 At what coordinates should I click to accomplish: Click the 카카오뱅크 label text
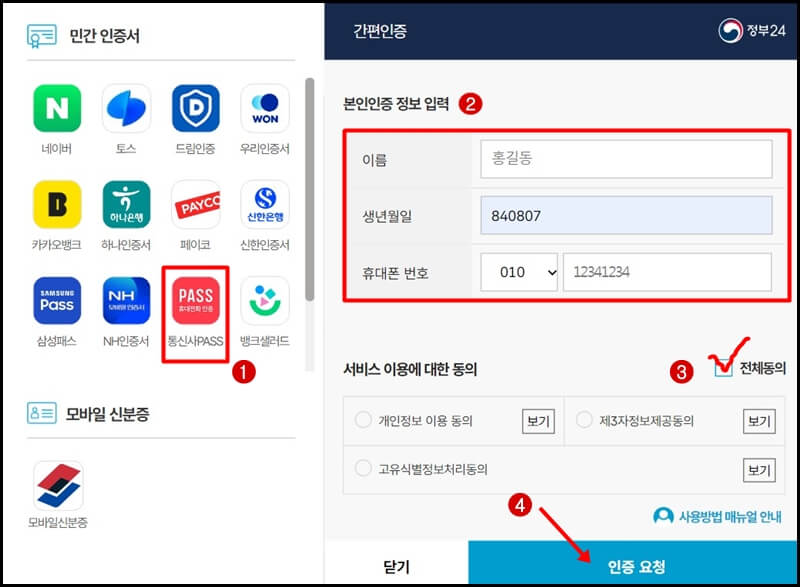57,245
